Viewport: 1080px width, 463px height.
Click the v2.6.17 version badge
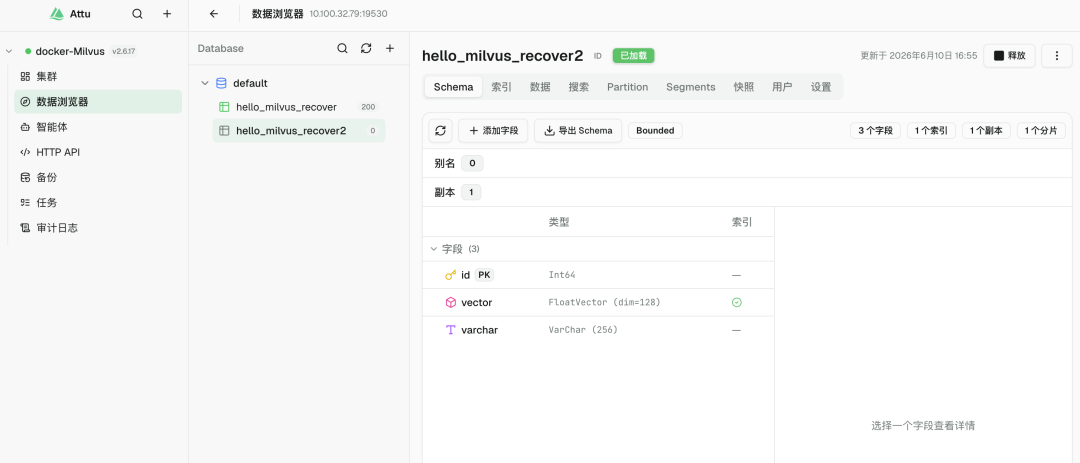(124, 52)
